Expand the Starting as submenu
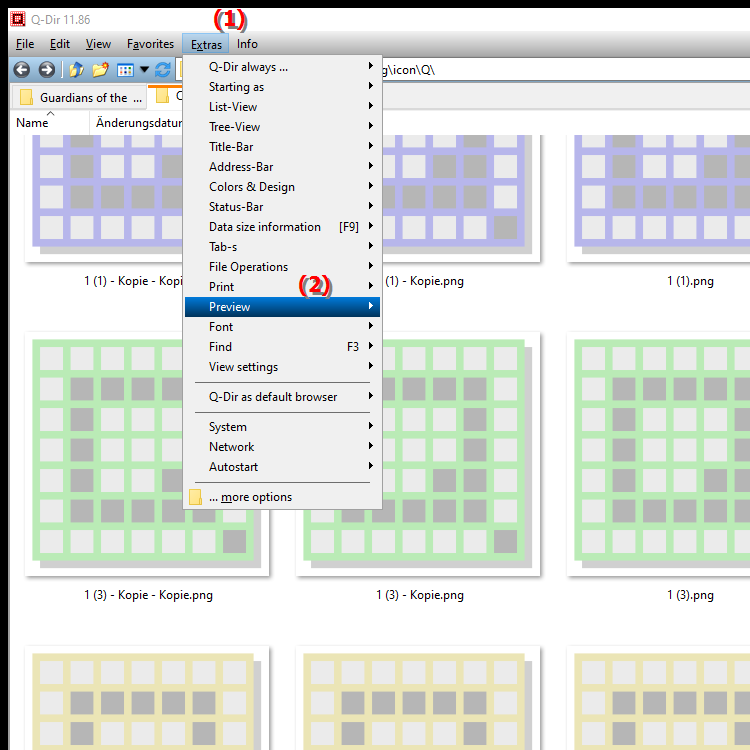This screenshot has width=750, height=750. coord(282,87)
